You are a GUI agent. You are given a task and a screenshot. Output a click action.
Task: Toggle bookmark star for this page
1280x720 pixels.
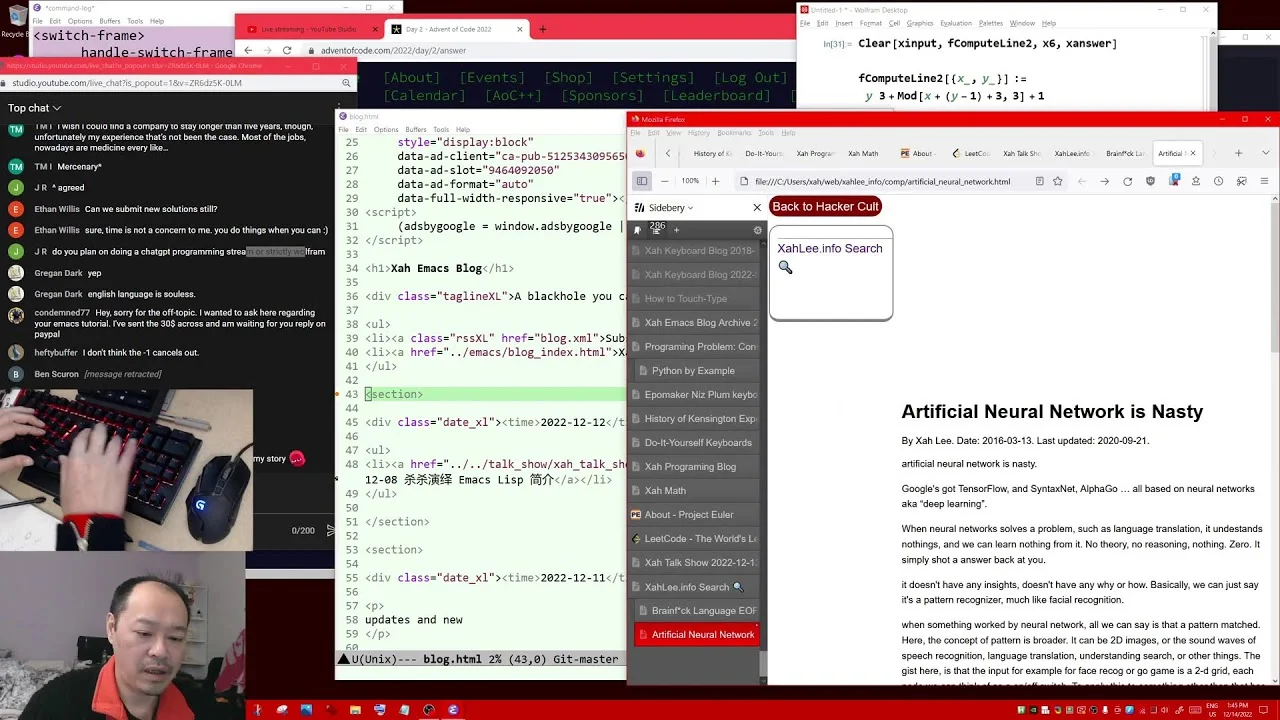1057,181
